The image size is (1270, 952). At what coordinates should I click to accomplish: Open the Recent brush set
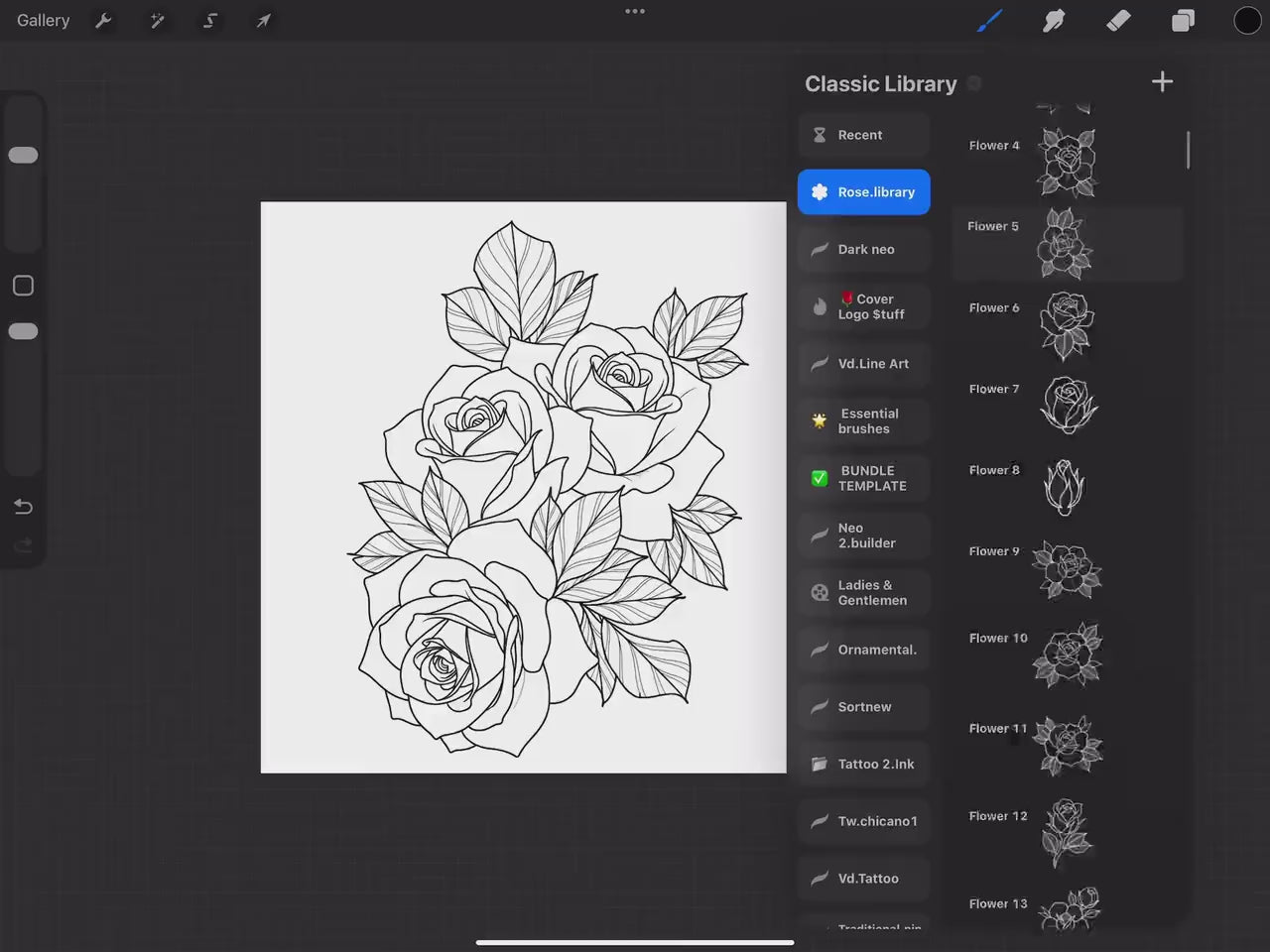coord(864,135)
